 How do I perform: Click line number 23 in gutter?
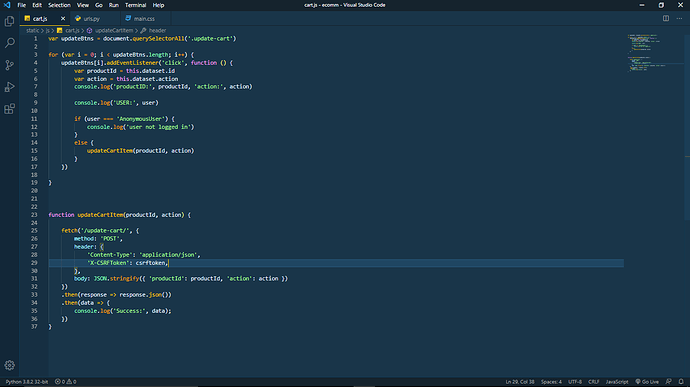34,215
